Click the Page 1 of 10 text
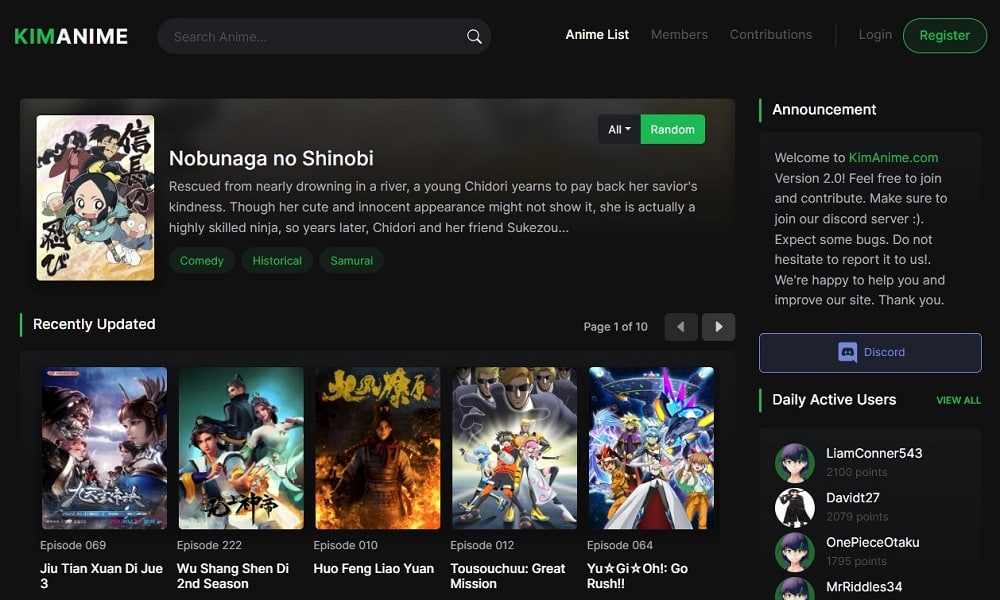This screenshot has width=1000, height=600. 615,327
